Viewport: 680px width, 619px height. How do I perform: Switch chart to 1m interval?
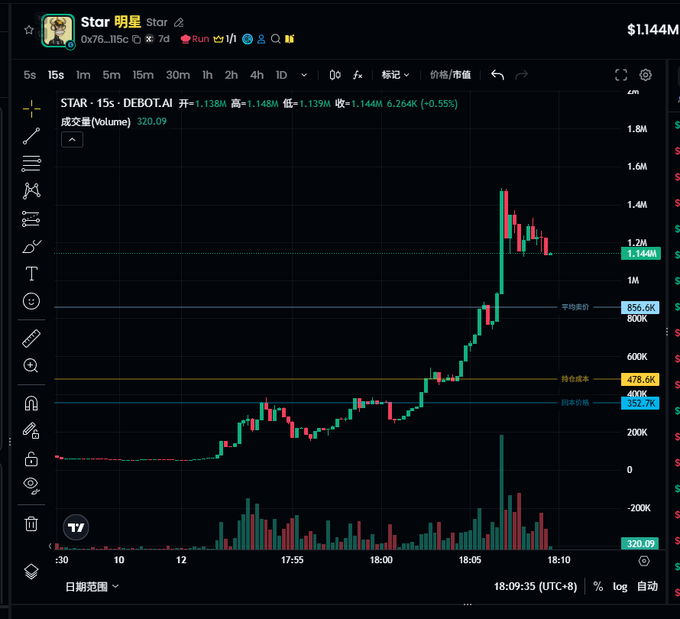pos(83,75)
